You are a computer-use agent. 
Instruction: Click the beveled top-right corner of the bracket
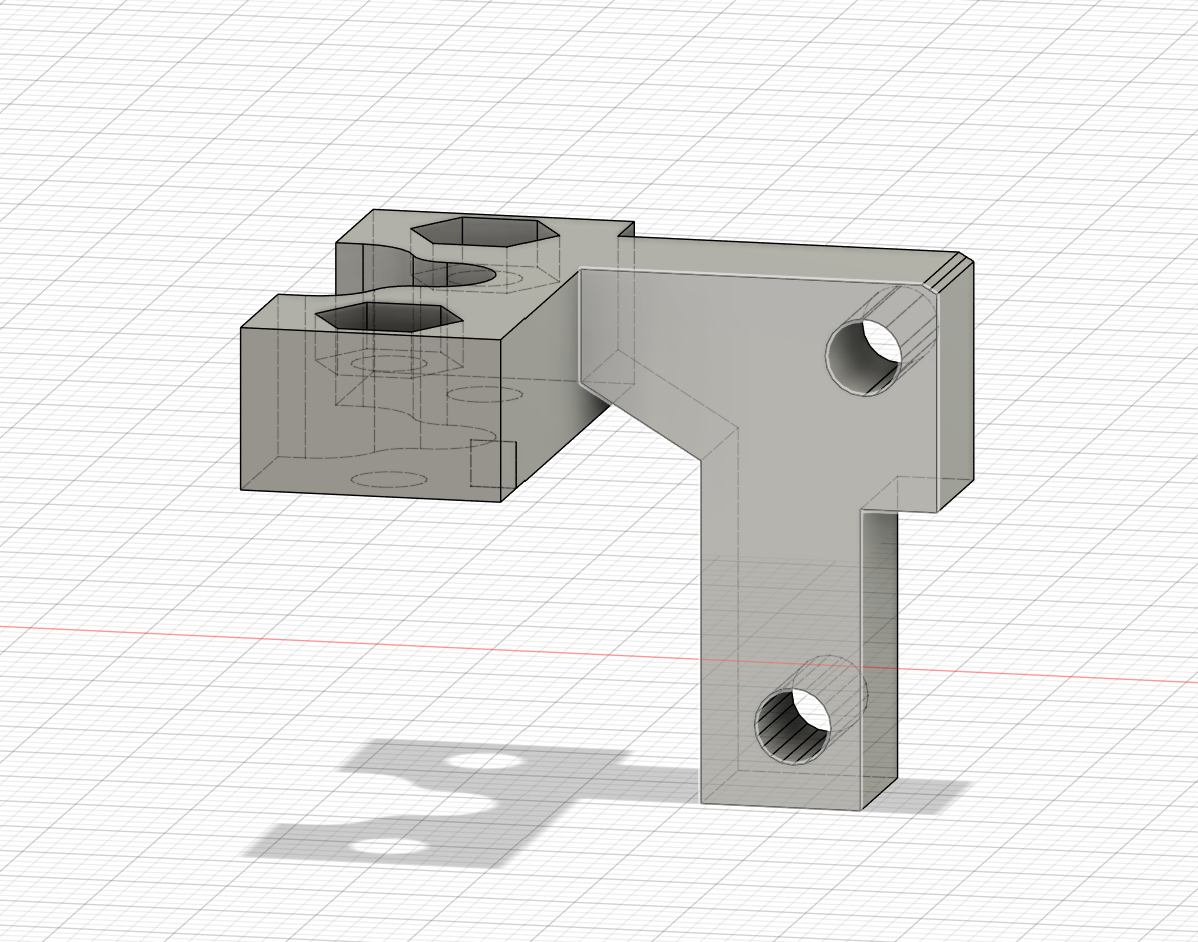(x=950, y=273)
